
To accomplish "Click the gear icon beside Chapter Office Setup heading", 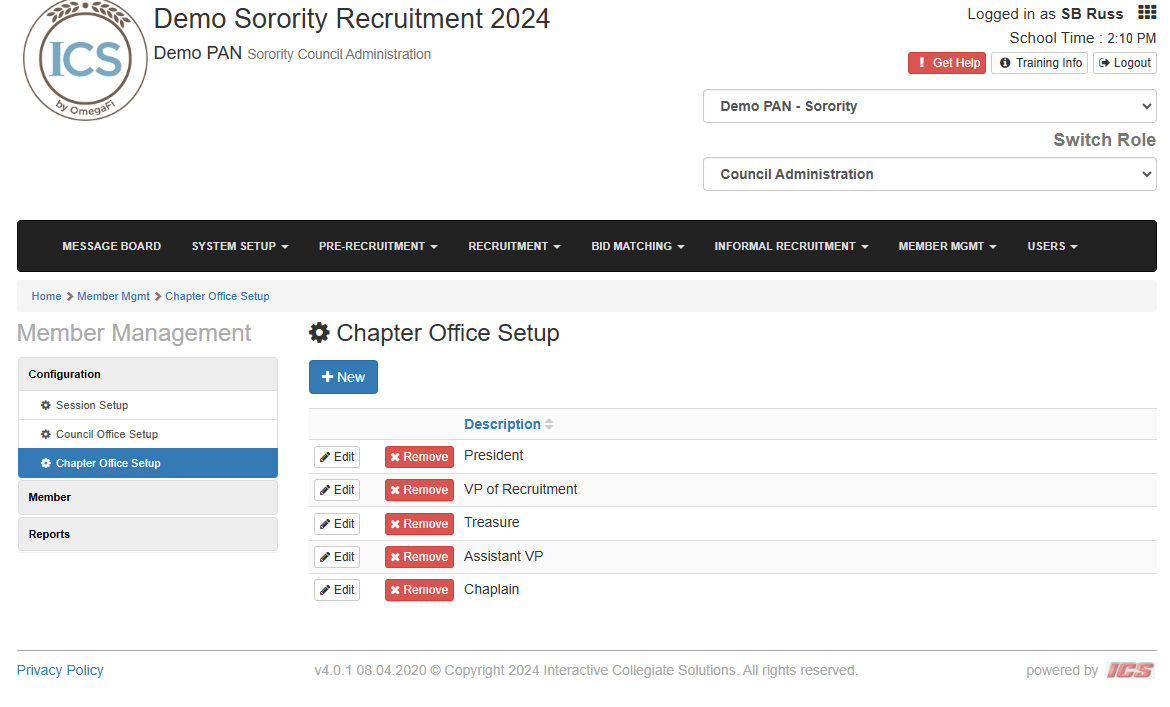I will point(319,332).
